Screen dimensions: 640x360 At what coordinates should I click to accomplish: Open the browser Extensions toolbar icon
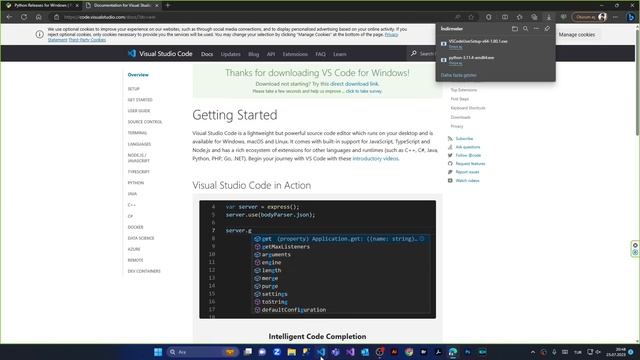489,17
